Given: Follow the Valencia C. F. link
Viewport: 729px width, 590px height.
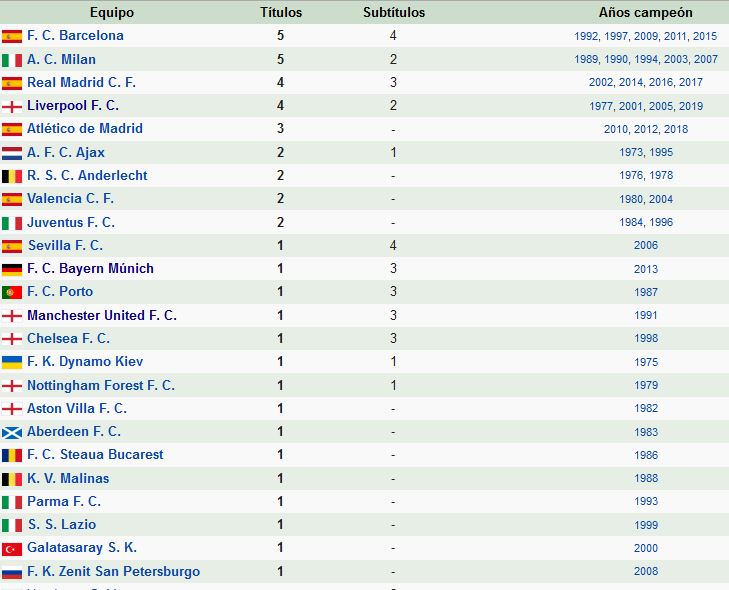Looking at the screenshot, I should point(71,199).
